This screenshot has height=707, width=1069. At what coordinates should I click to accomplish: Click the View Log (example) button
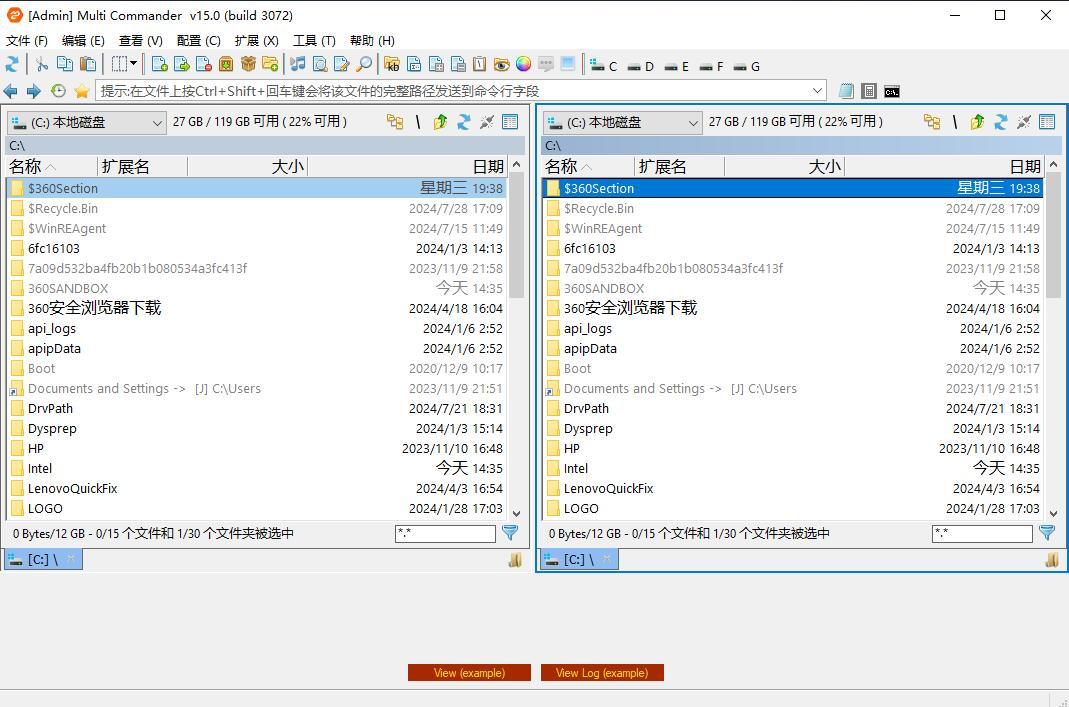(602, 673)
